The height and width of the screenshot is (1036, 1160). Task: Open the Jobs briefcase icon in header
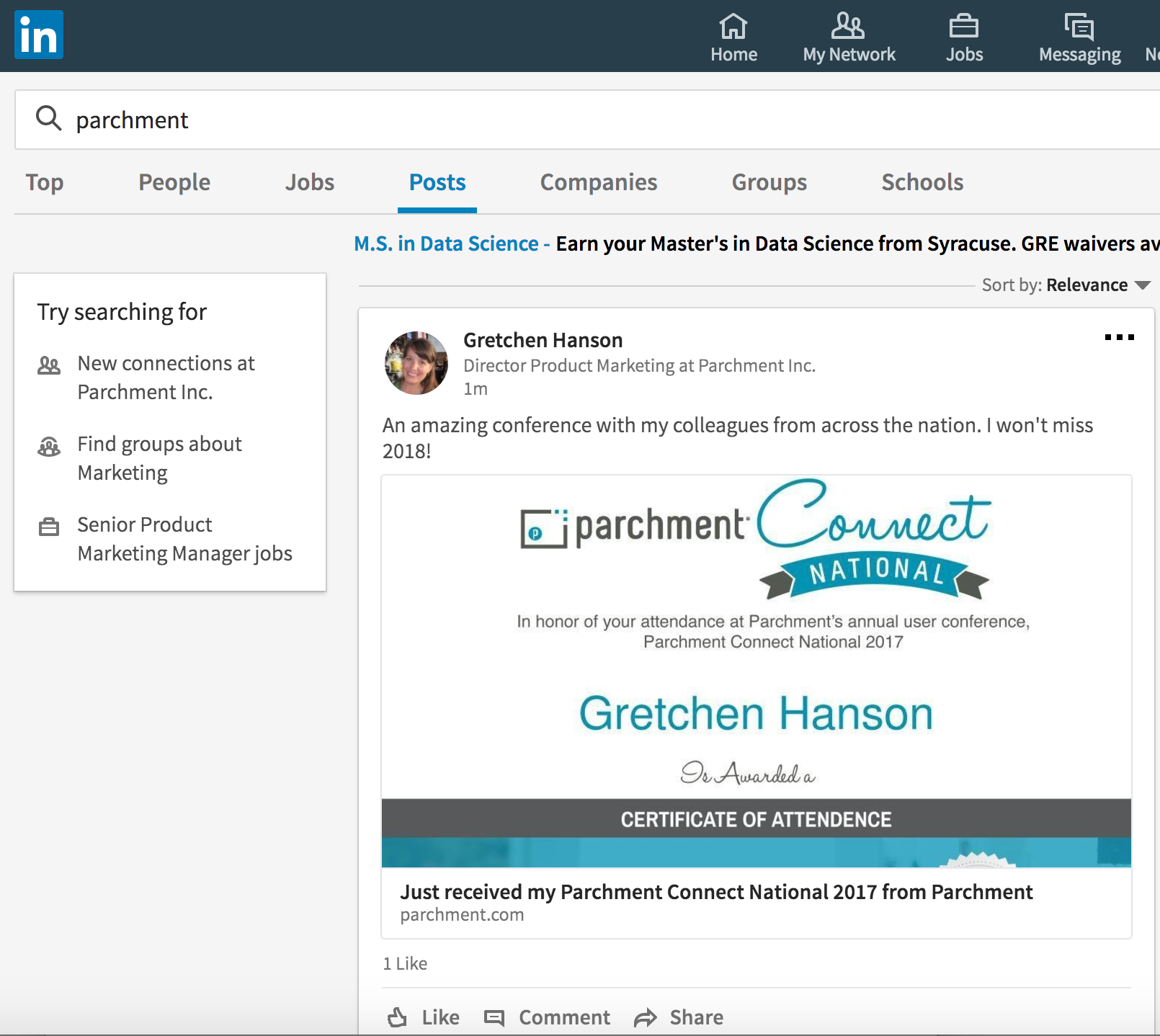pyautogui.click(x=963, y=27)
